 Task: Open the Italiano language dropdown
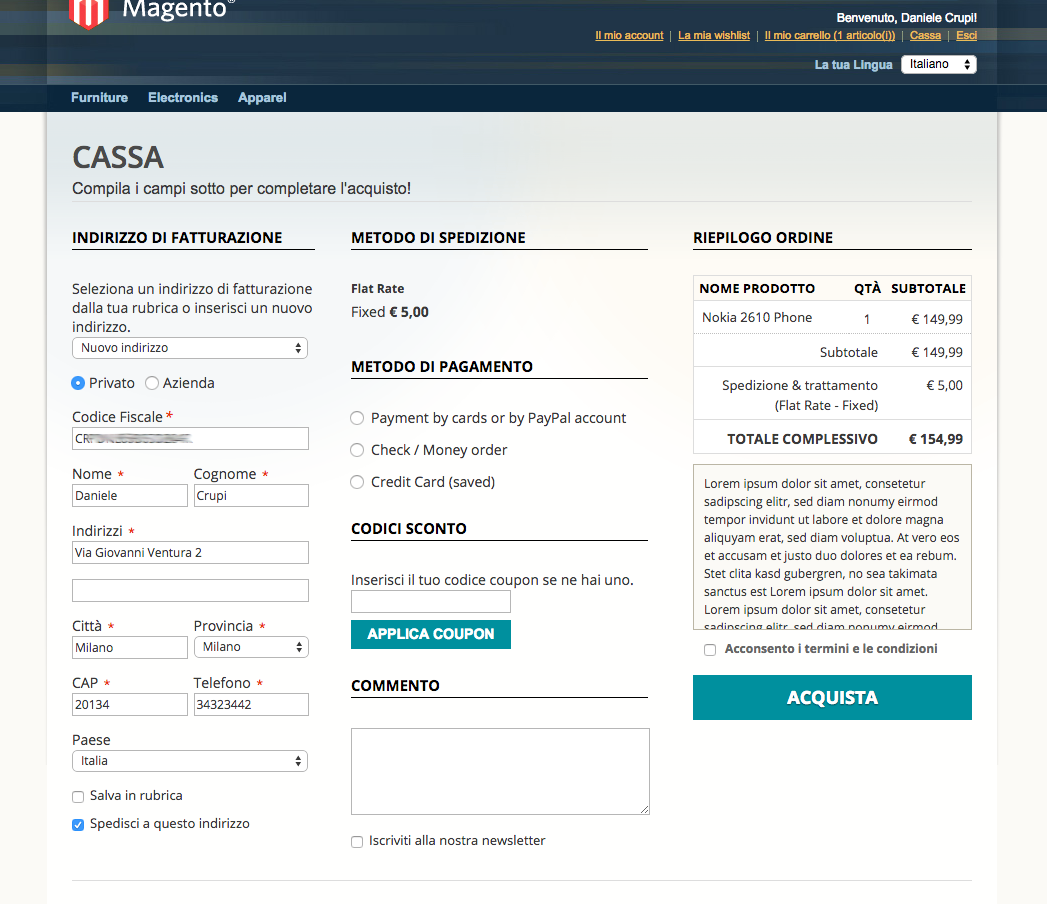tap(939, 64)
